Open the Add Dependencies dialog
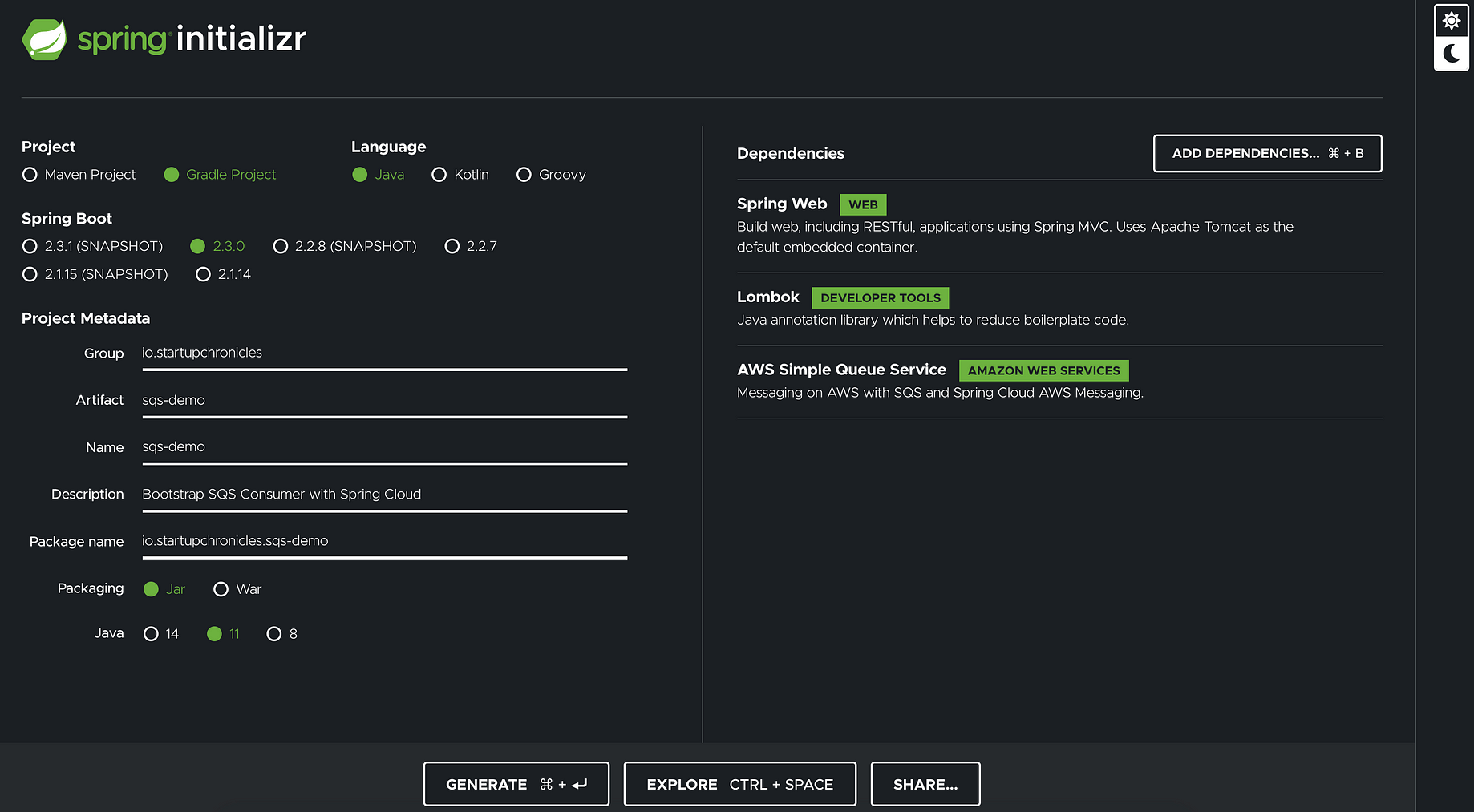The width and height of the screenshot is (1474, 812). pos(1267,153)
